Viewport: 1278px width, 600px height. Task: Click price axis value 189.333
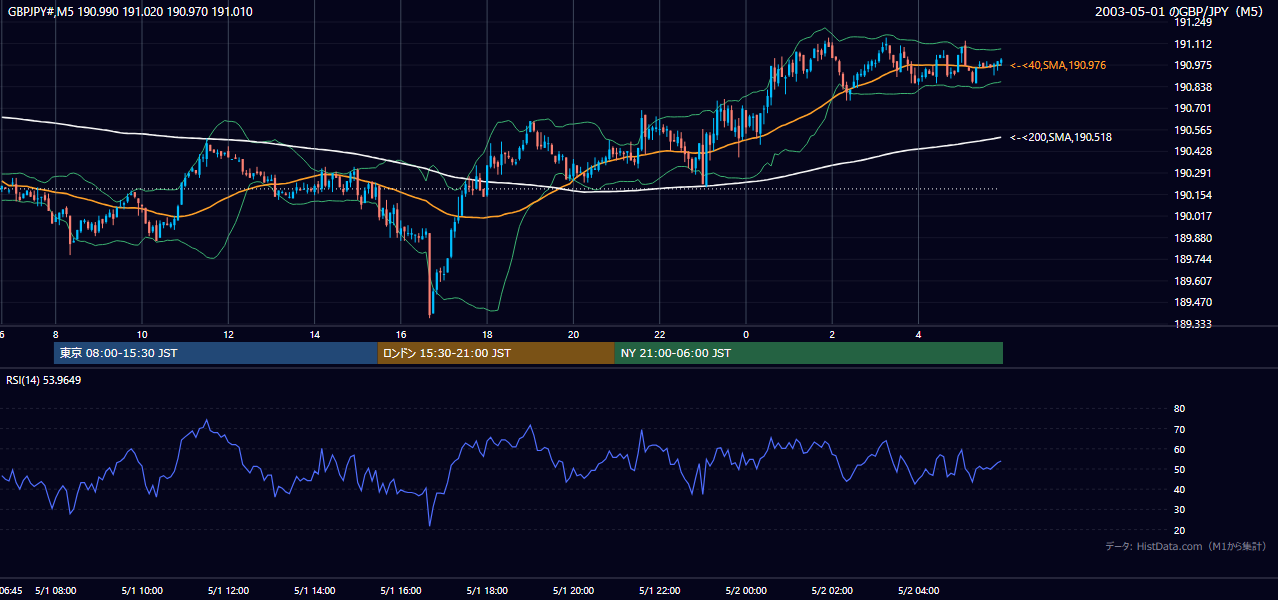point(1193,324)
